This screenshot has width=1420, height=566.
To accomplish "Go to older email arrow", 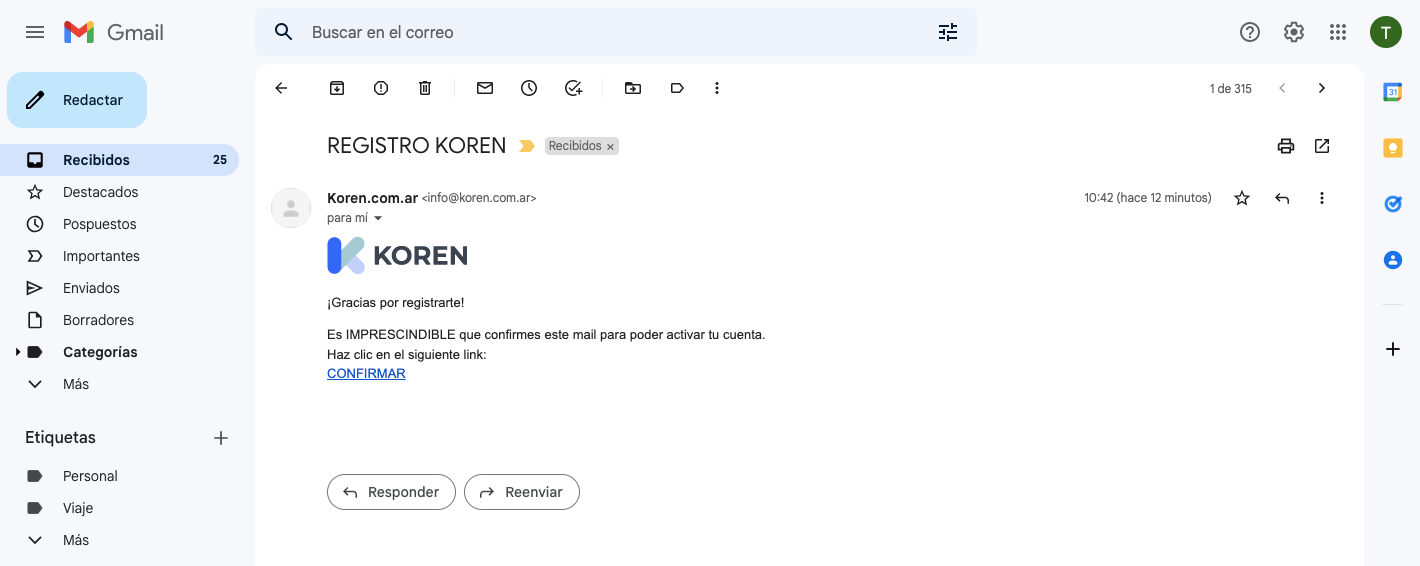I will [x=1322, y=88].
